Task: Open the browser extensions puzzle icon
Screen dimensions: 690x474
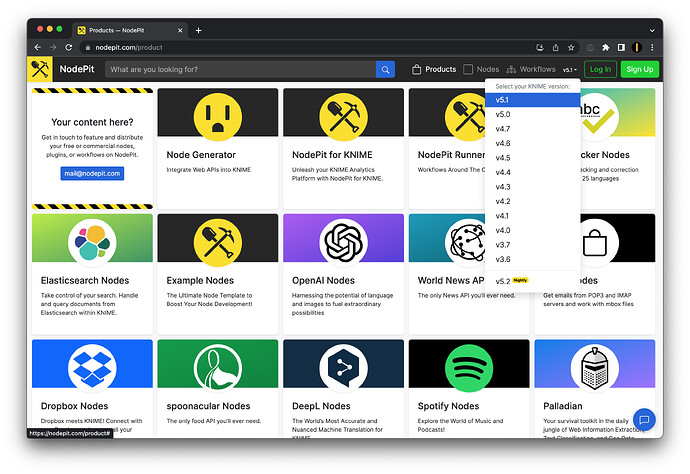Action: click(x=606, y=48)
